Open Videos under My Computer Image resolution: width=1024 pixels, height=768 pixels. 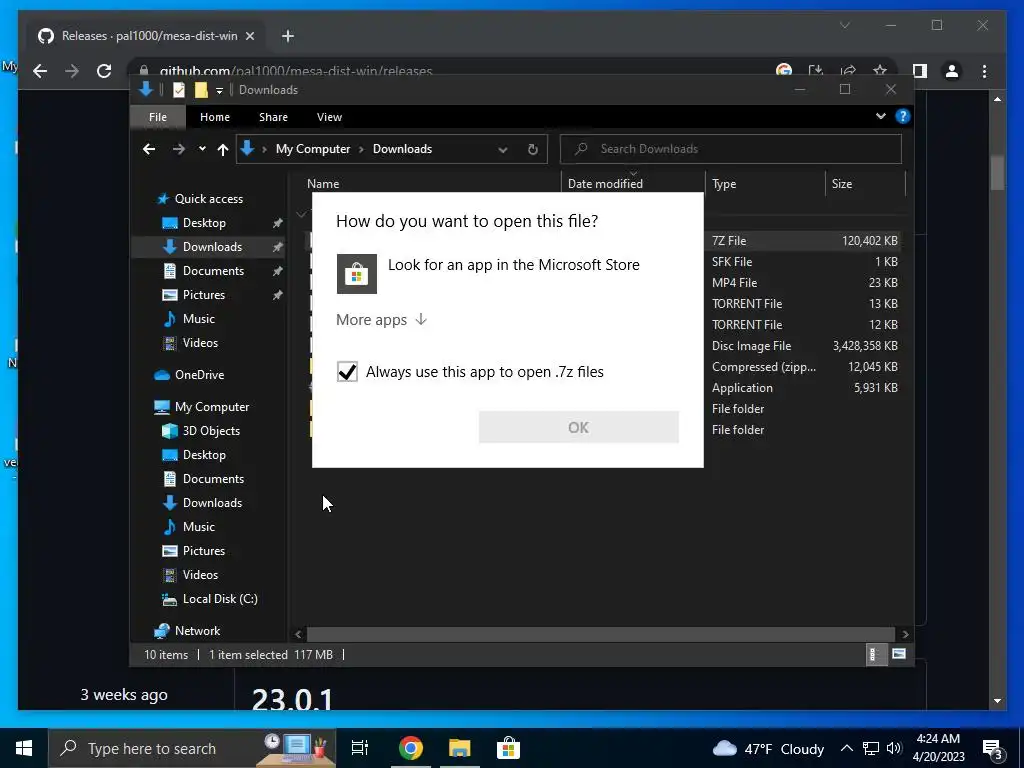click(200, 575)
